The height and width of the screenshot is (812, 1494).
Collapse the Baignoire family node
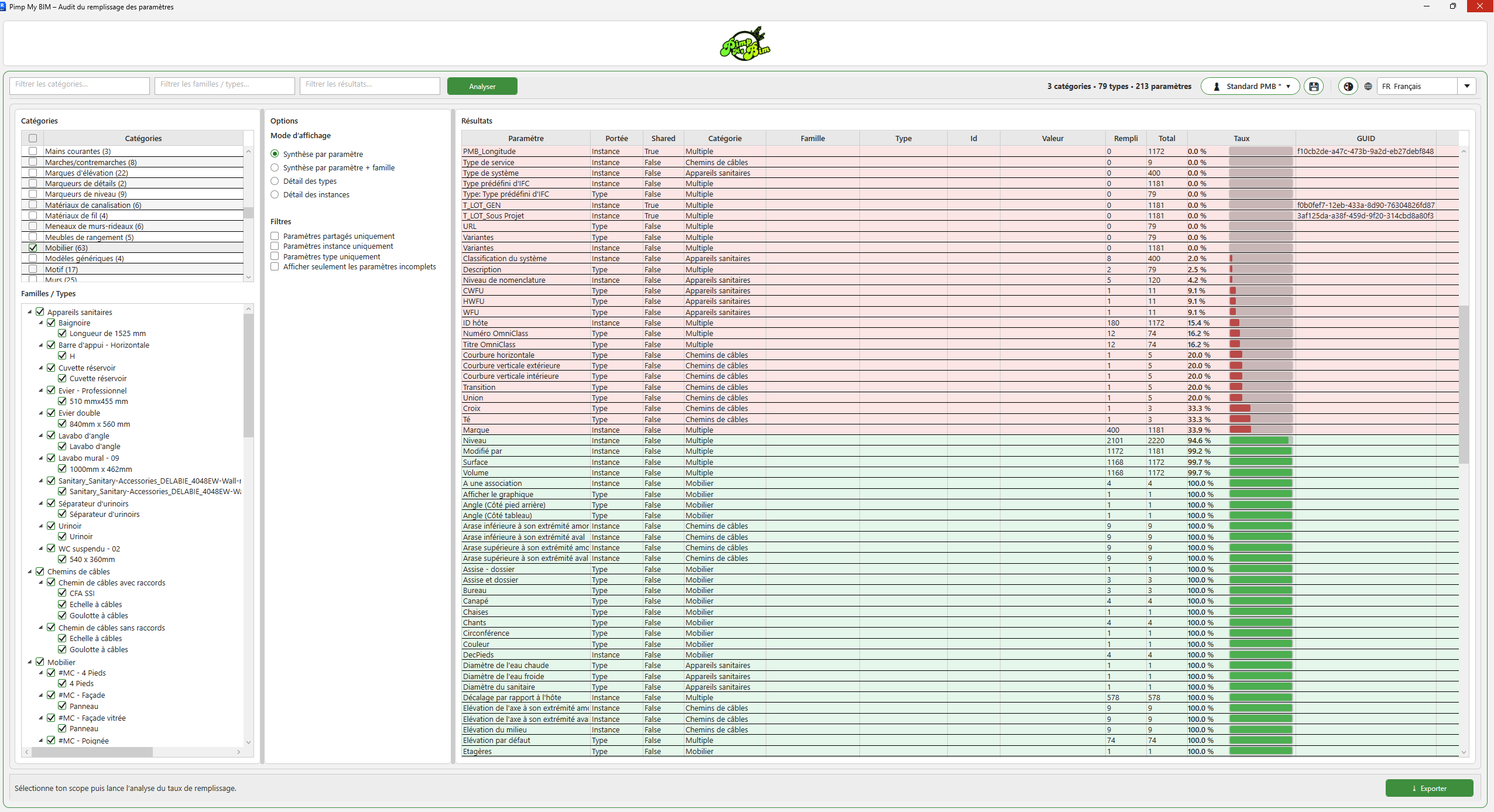[41, 323]
